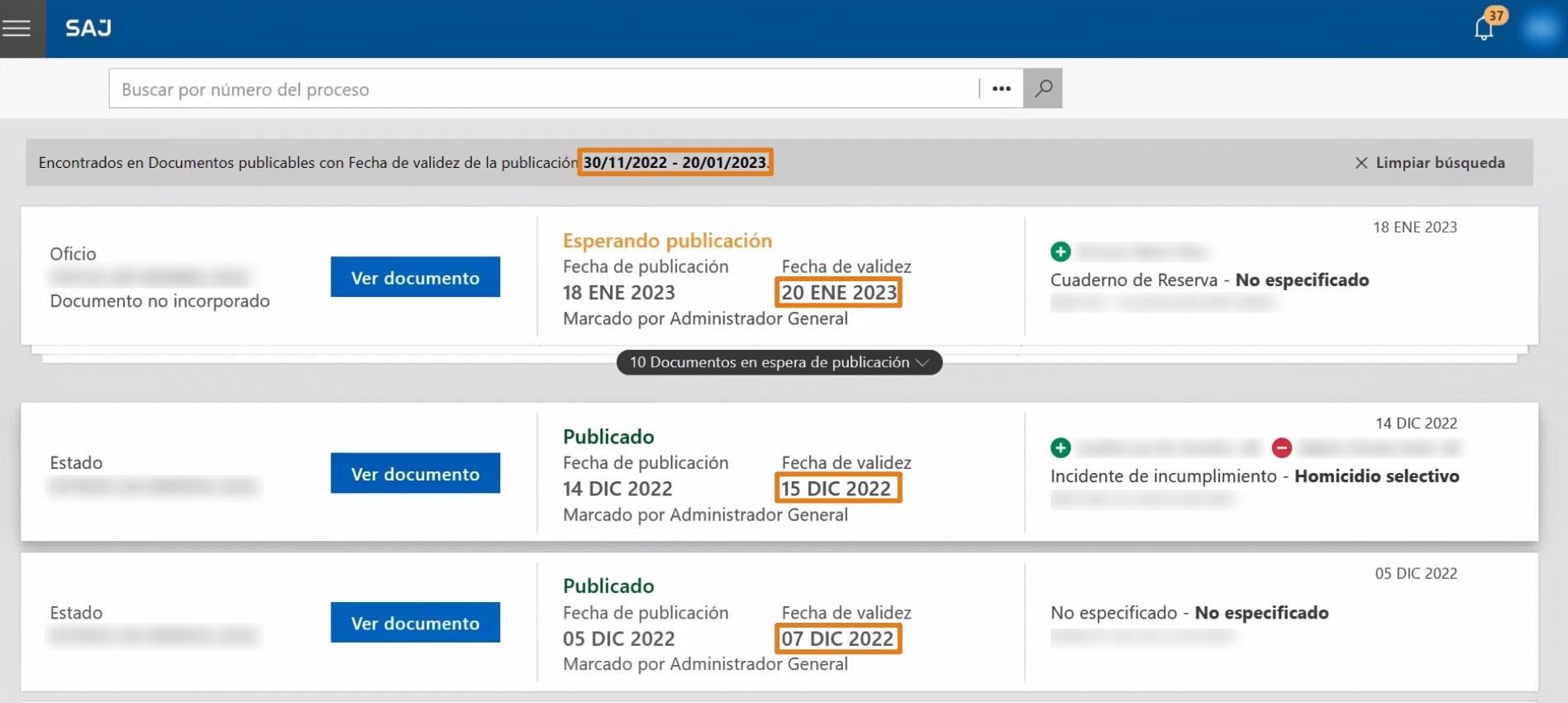
Task: Select Cuaderno de Reserva text
Action: [x=1134, y=280]
